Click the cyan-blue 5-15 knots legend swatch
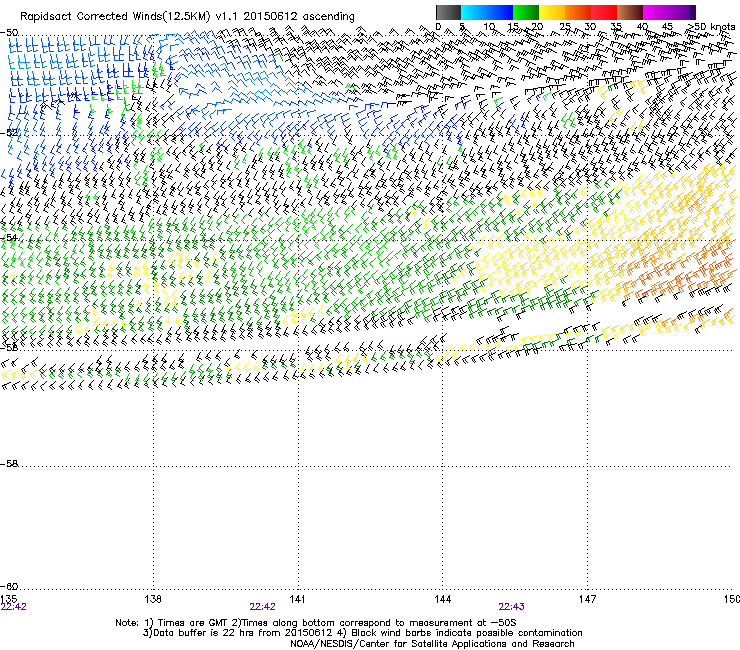 point(487,12)
